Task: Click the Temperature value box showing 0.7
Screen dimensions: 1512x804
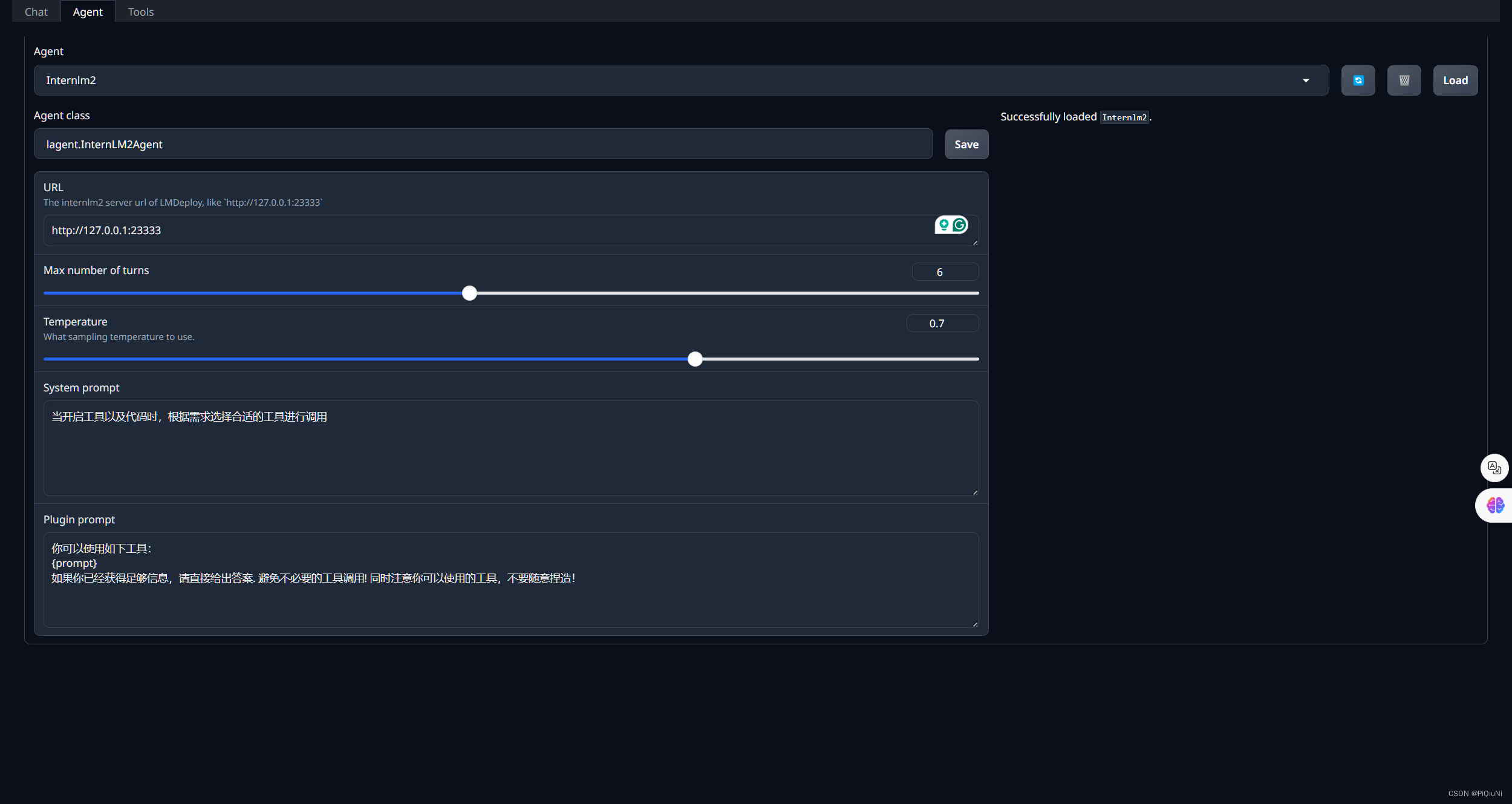Action: click(942, 324)
